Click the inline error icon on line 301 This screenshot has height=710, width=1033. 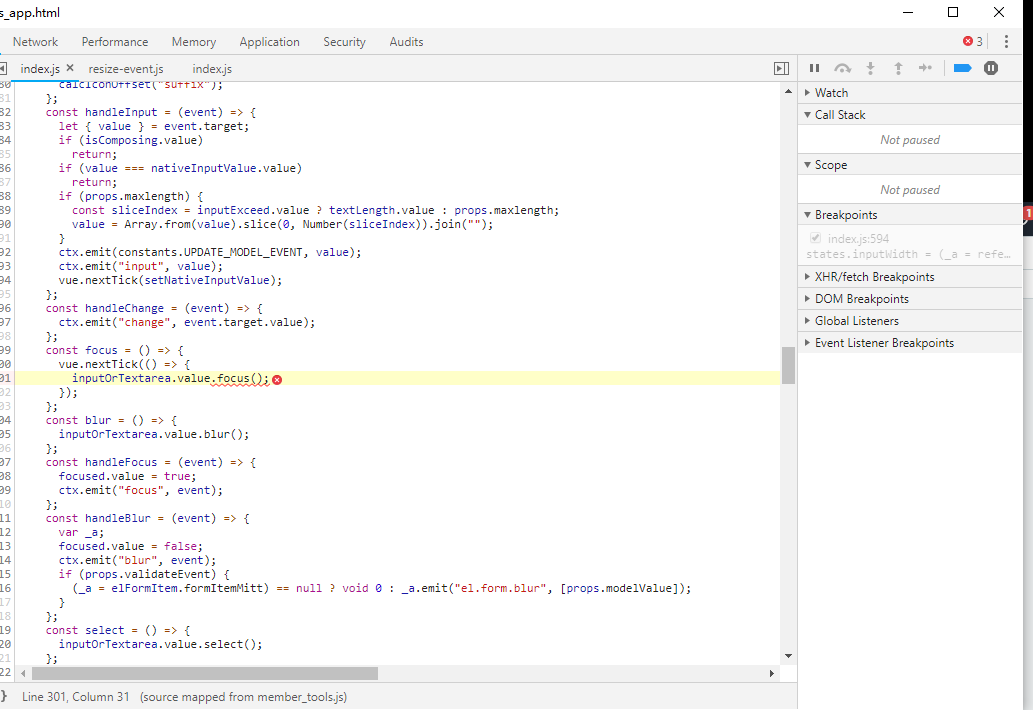click(x=277, y=379)
